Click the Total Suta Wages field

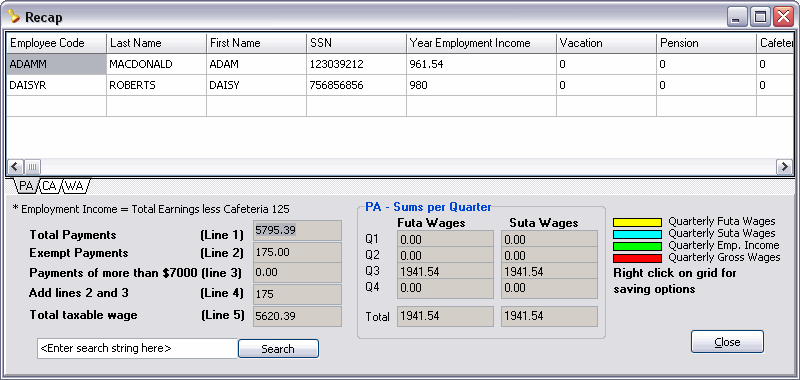point(549,316)
